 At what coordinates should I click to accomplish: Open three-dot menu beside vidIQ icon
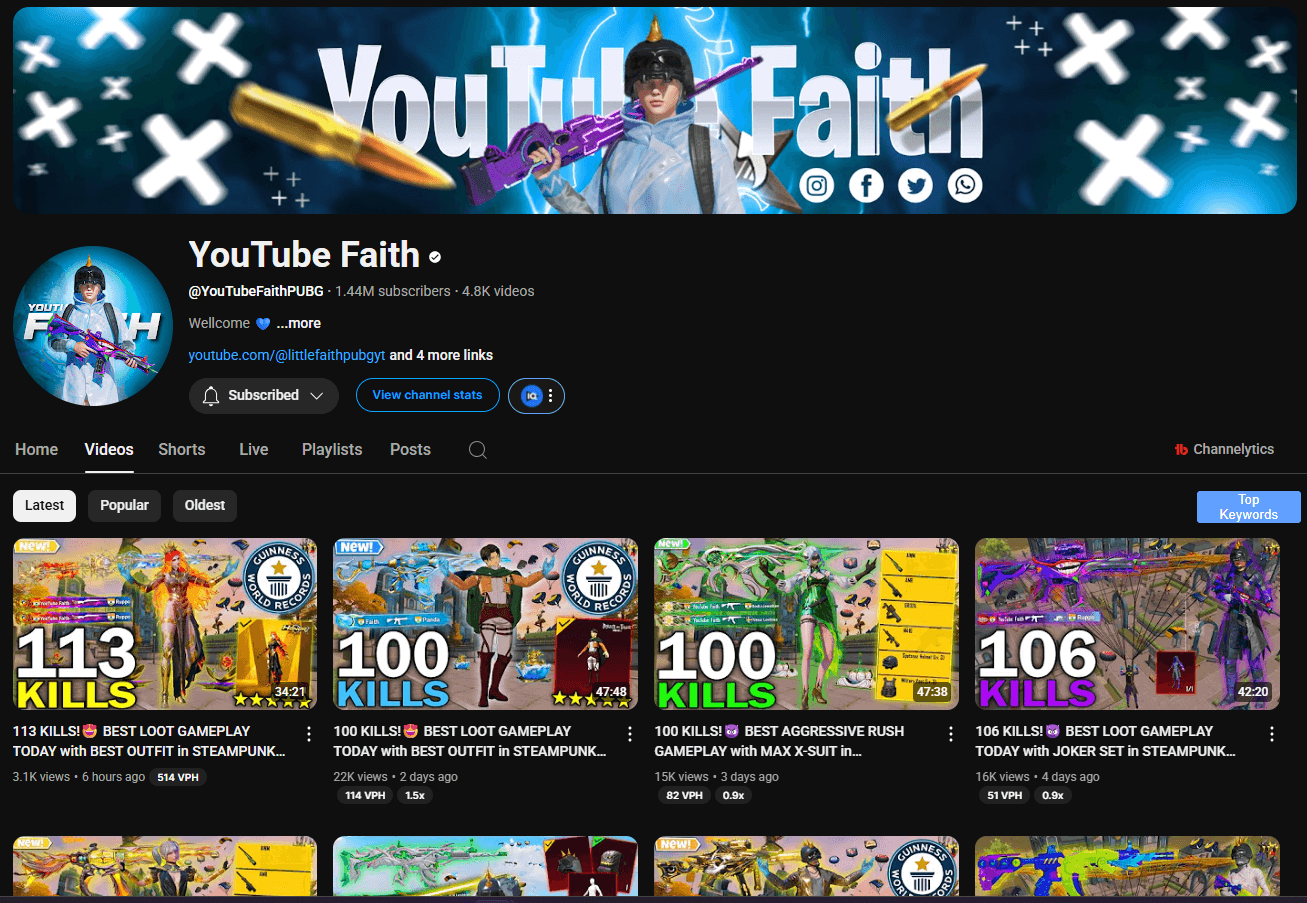click(x=551, y=395)
